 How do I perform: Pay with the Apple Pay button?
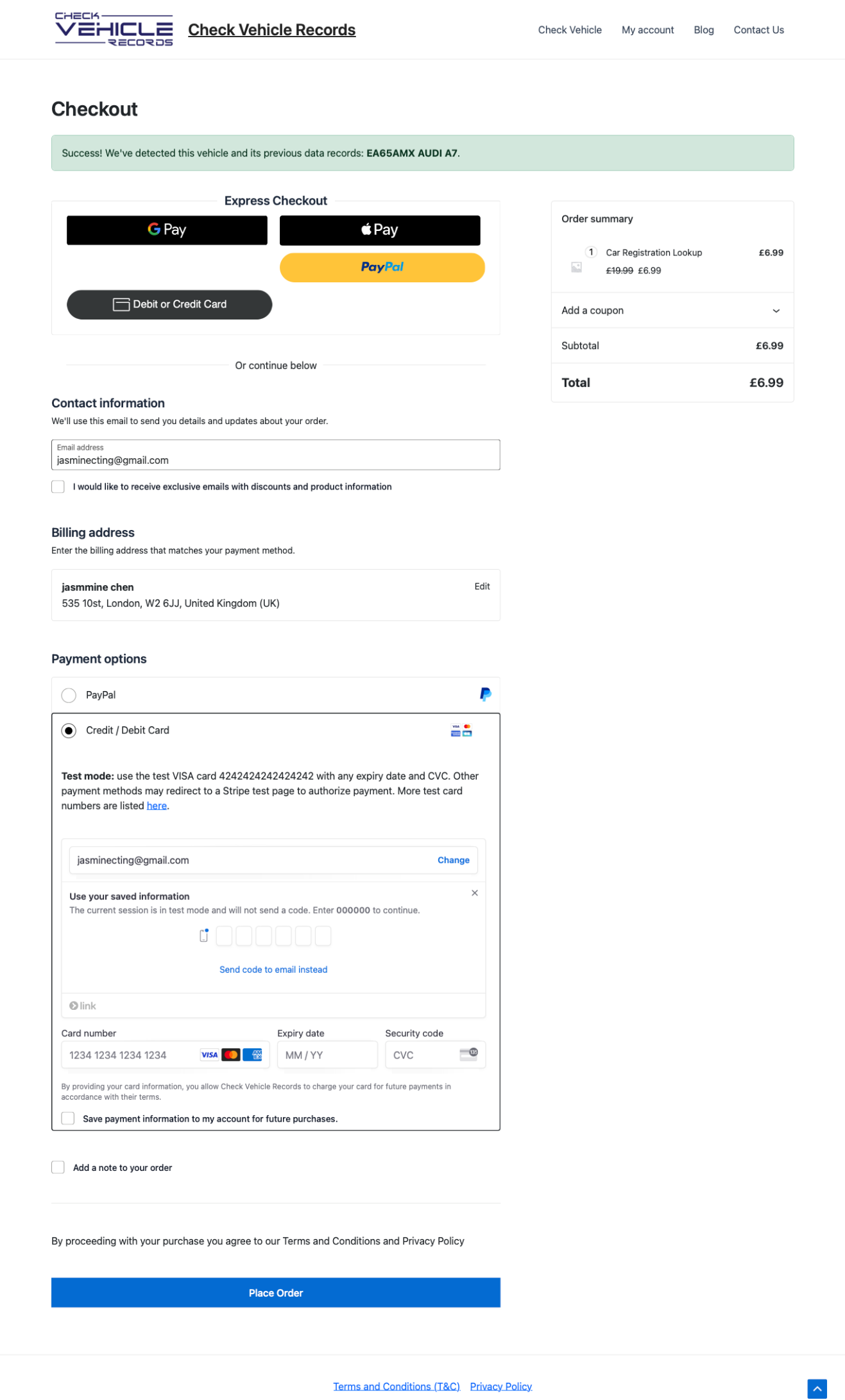(380, 230)
